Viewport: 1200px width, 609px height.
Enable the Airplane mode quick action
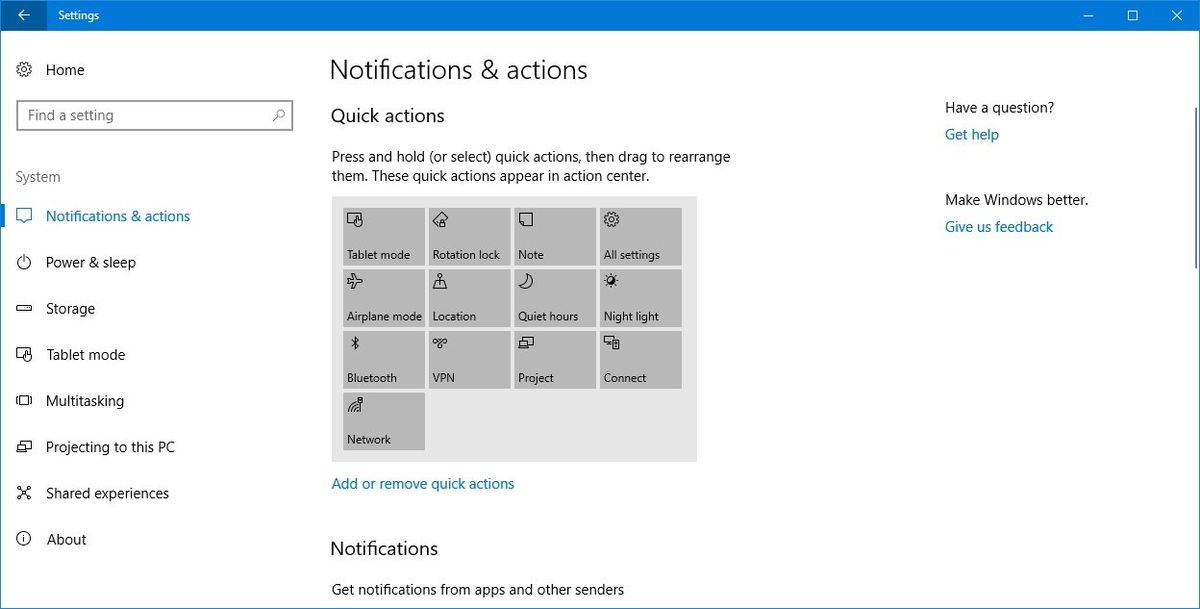(383, 297)
